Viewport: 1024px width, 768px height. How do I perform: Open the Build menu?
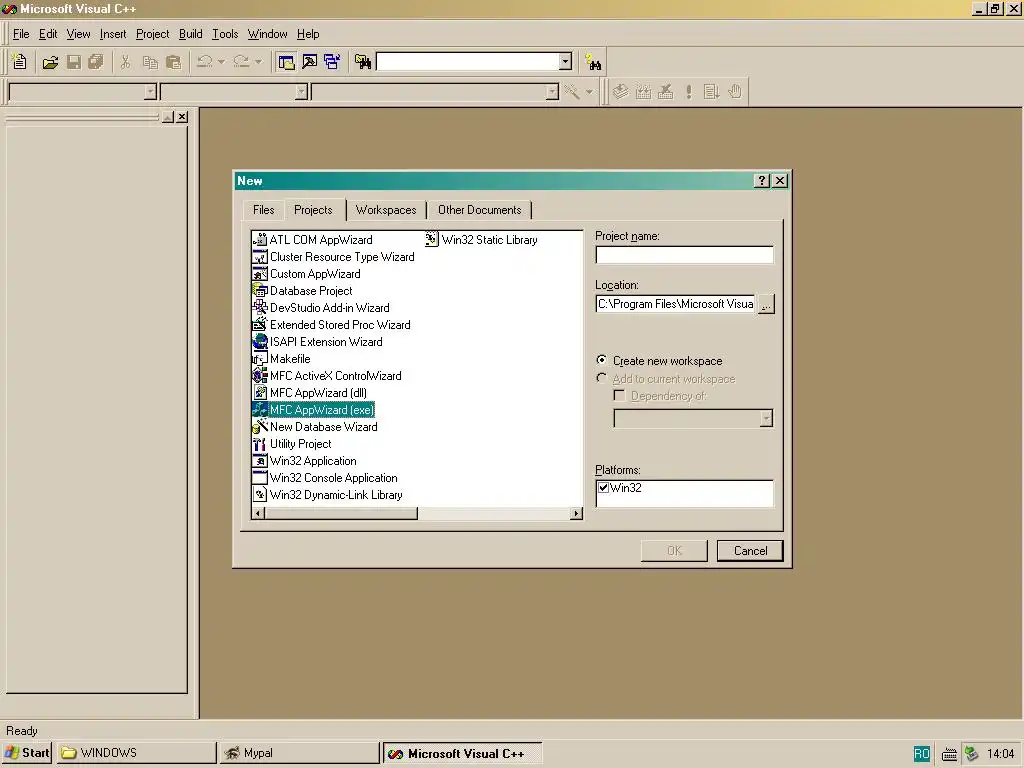[x=191, y=34]
